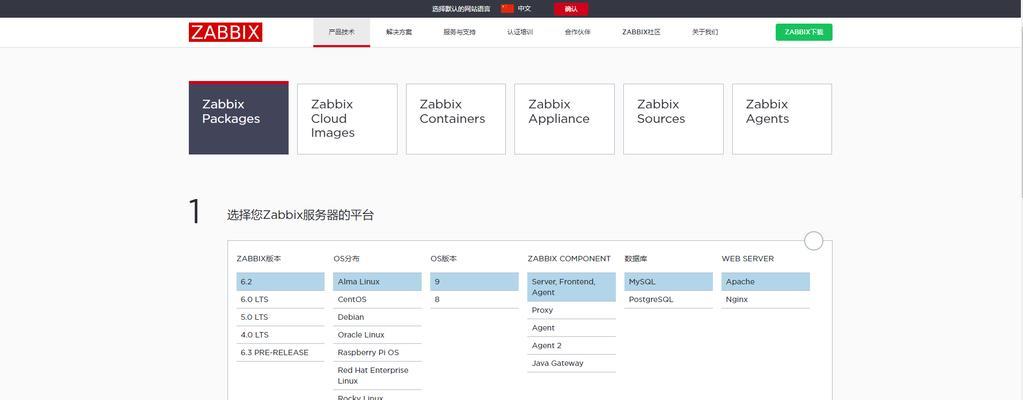Select Oracle Linux as OS distribution
Screen dimensions: 1023x400
pyautogui.click(x=377, y=335)
